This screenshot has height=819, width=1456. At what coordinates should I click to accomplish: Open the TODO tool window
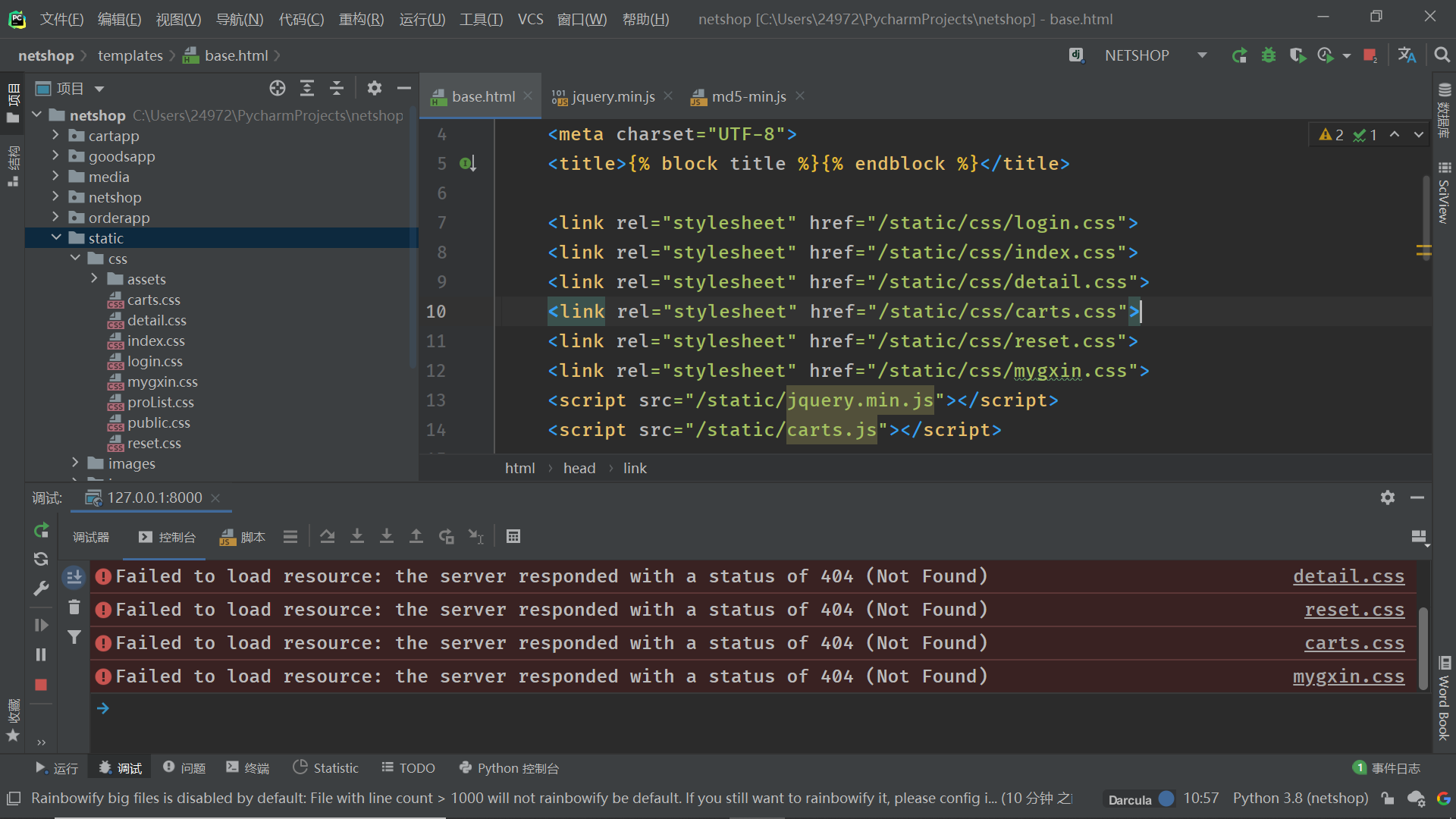click(408, 767)
